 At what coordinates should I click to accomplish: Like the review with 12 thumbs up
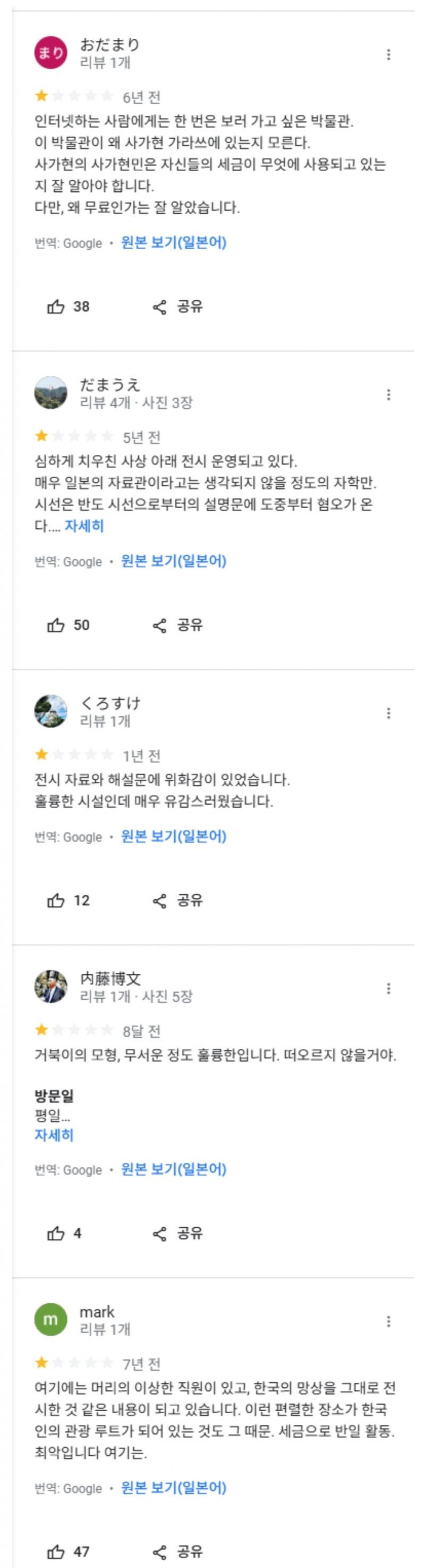[x=56, y=900]
